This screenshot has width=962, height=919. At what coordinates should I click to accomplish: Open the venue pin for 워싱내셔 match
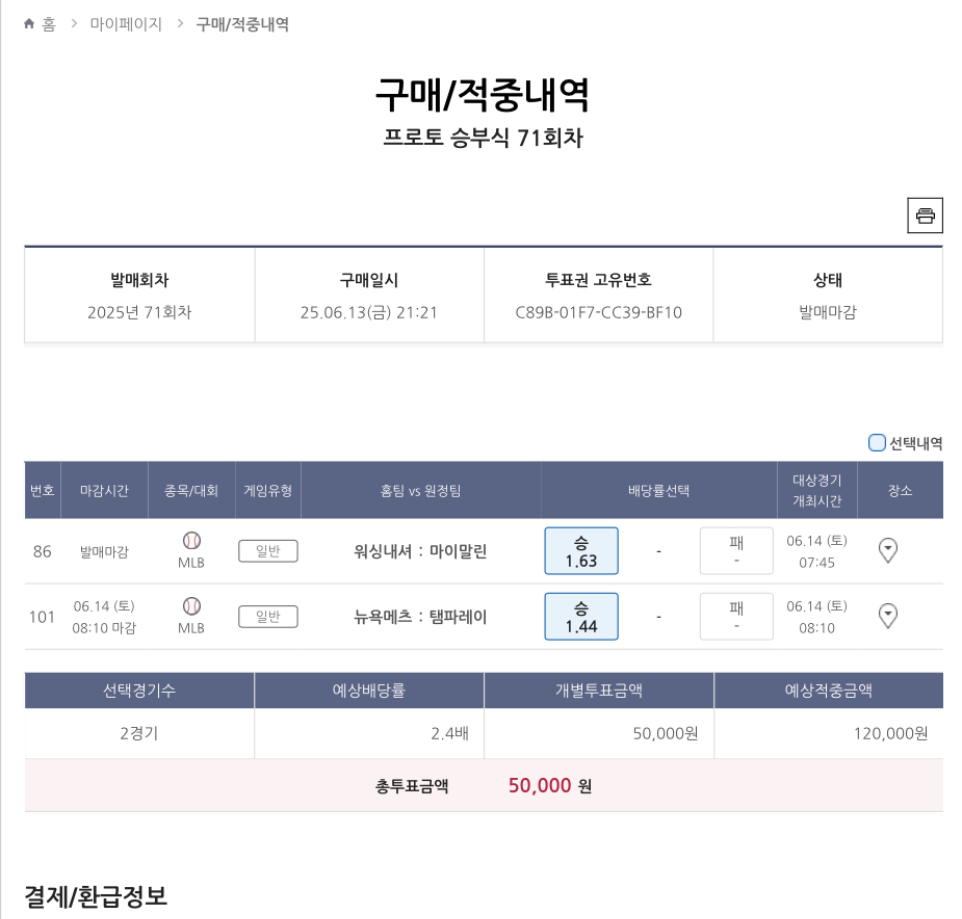coord(887,550)
